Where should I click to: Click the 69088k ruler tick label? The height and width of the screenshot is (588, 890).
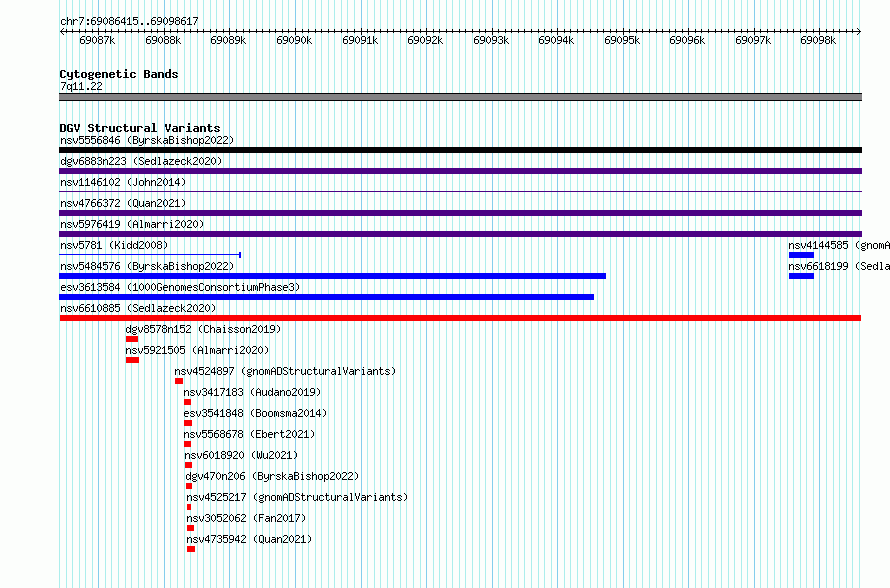click(x=163, y=40)
